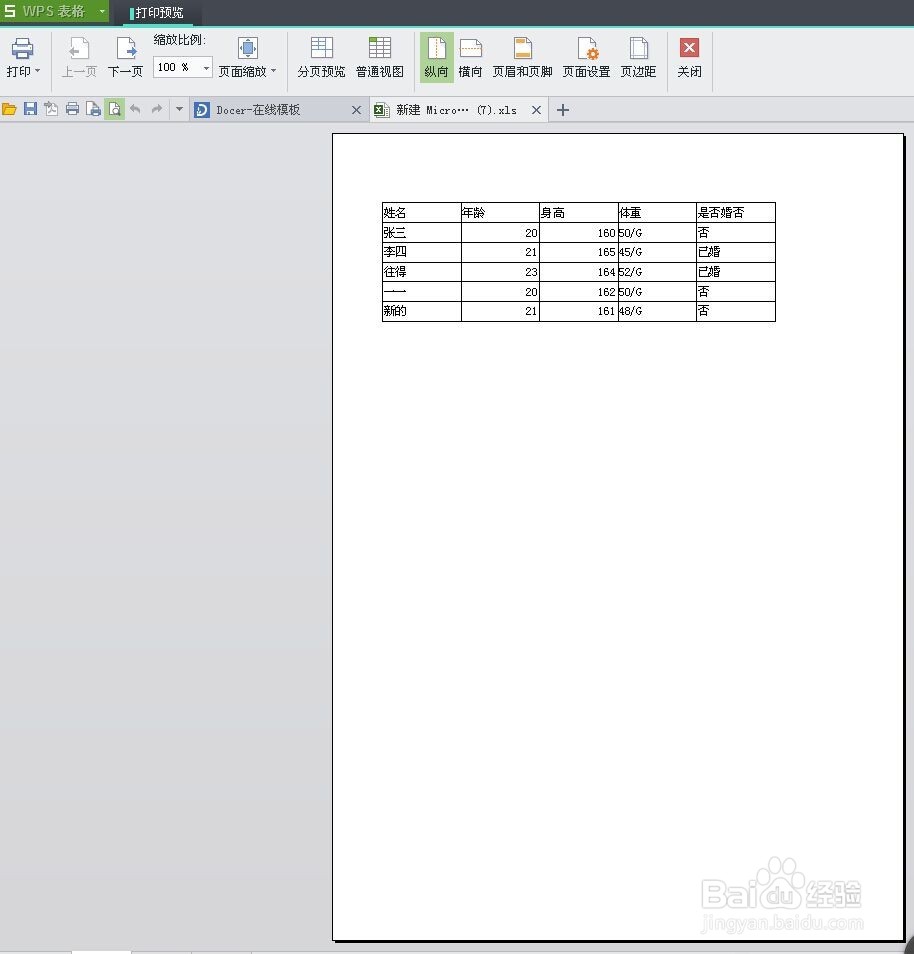Open the 打印 dropdown arrow
The width and height of the screenshot is (914, 954).
click(x=38, y=71)
